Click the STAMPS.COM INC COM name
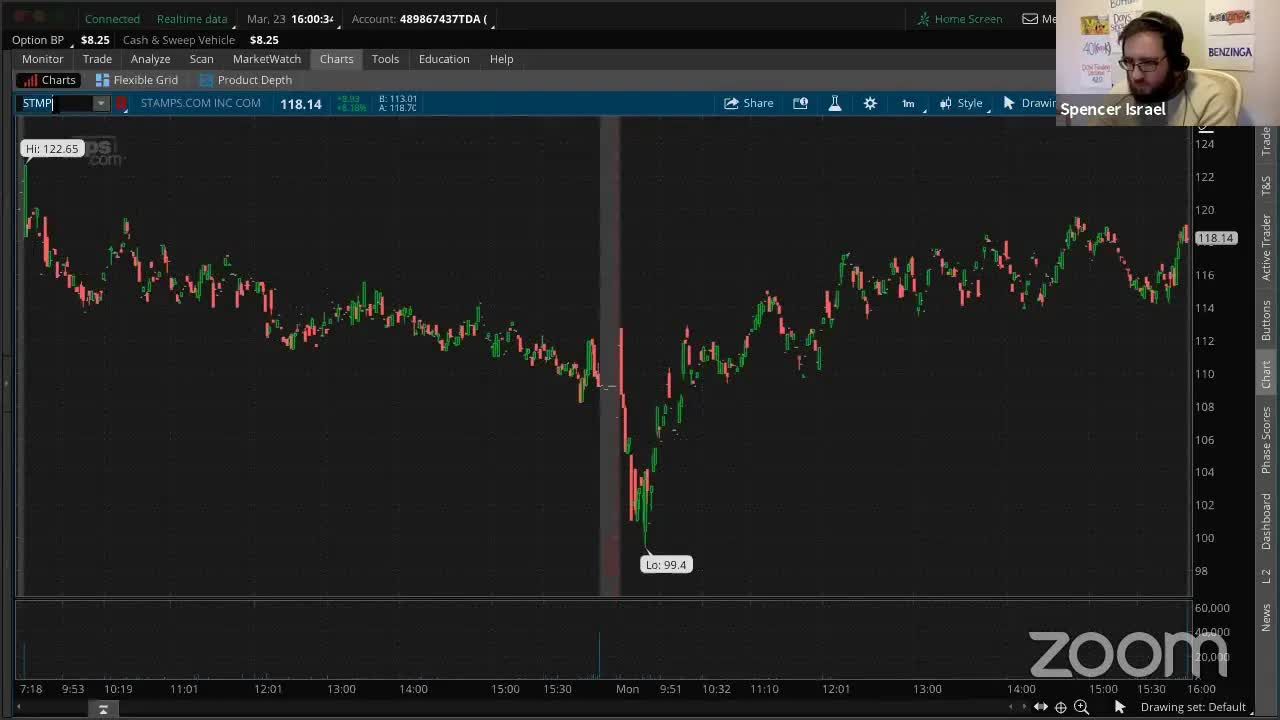The image size is (1280, 720). point(200,103)
